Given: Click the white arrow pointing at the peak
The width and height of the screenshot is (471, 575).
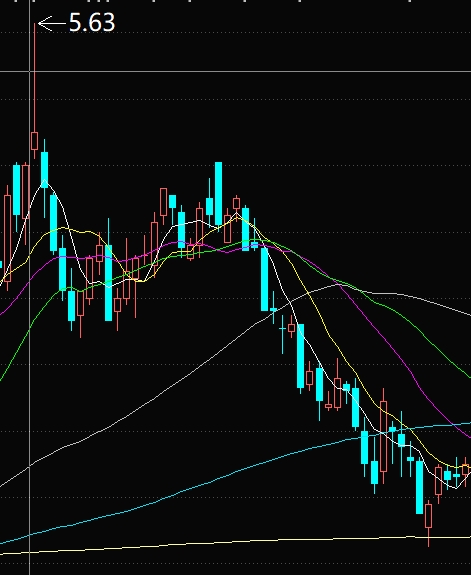Looking at the screenshot, I should coord(52,23).
